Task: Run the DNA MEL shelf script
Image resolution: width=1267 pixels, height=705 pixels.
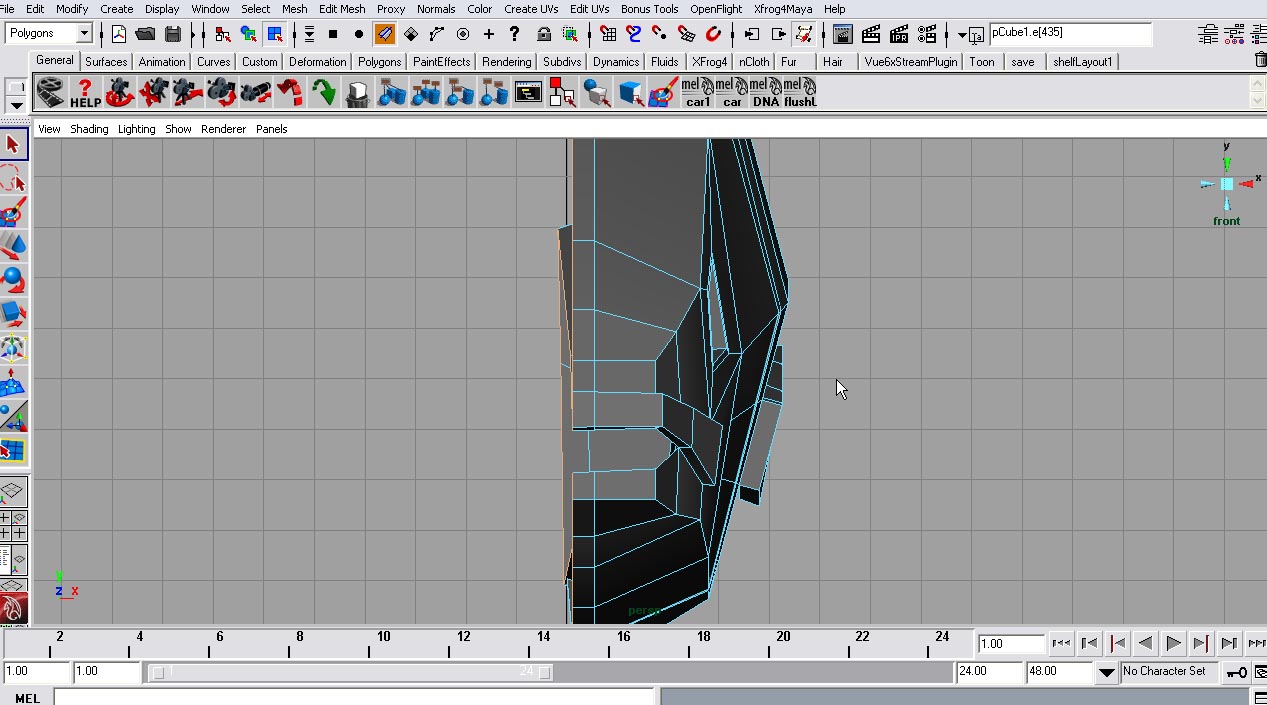Action: coord(765,94)
